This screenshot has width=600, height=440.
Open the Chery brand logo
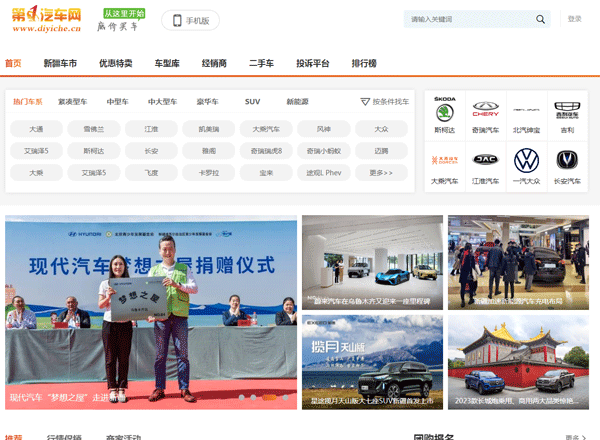tap(486, 109)
